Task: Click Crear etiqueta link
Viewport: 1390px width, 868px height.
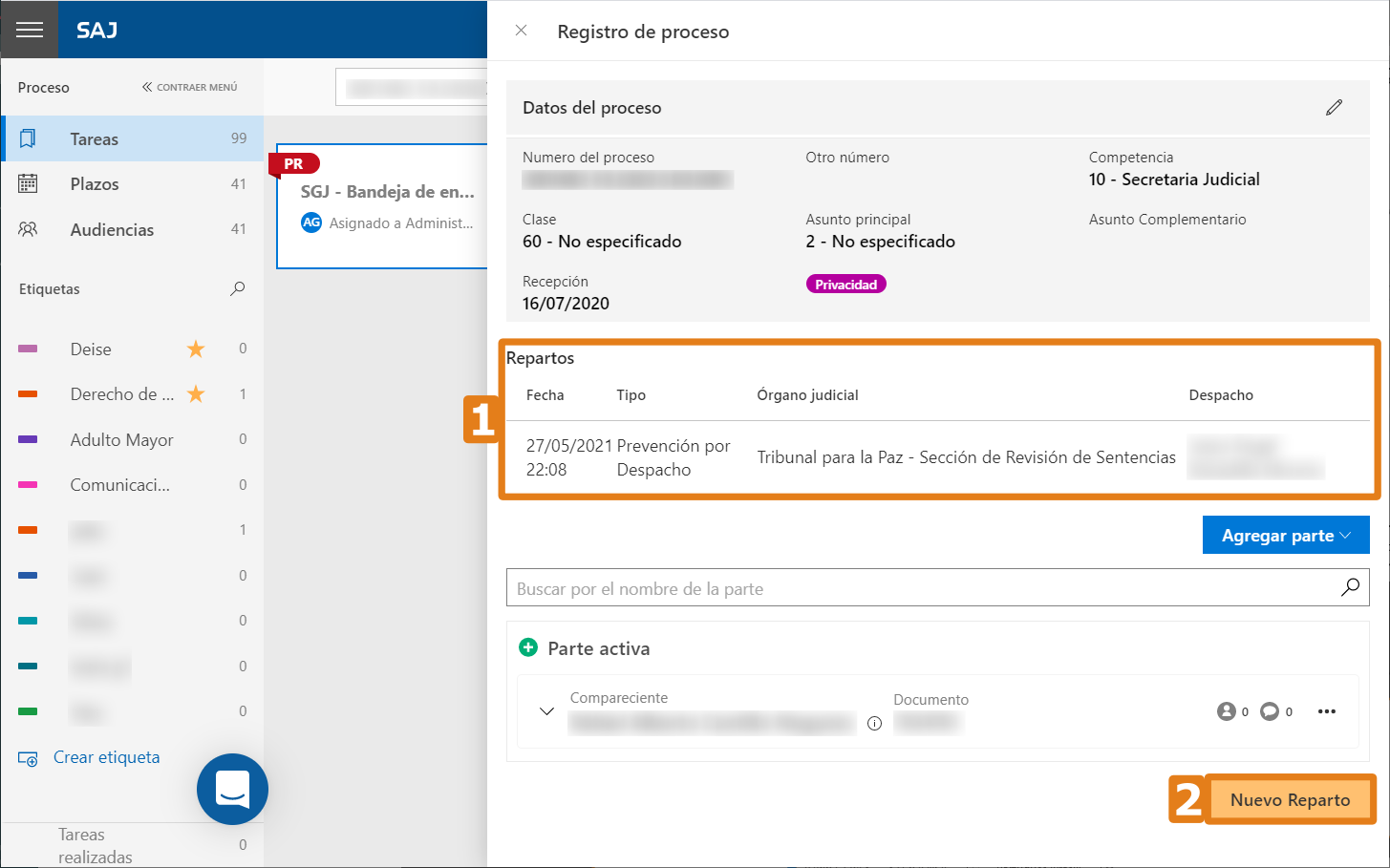Action: point(106,757)
